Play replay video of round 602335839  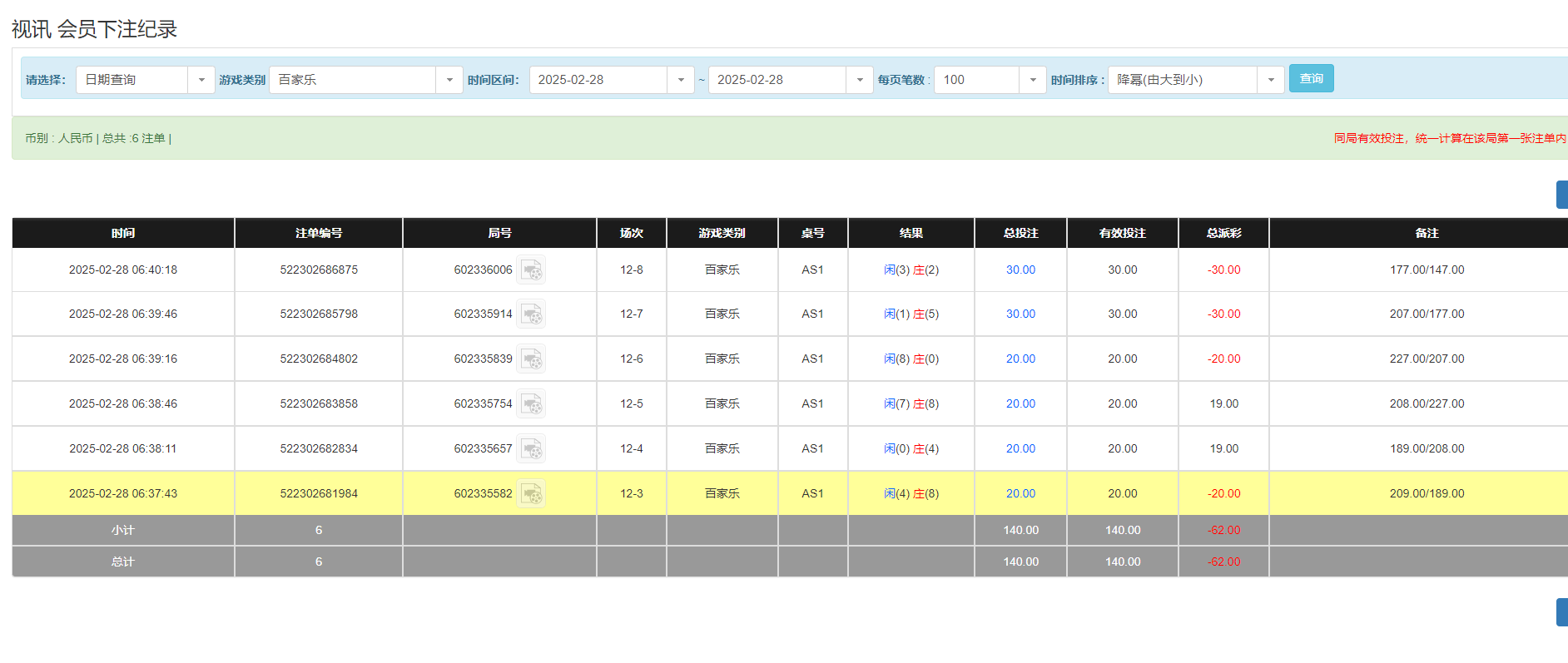coord(531,359)
